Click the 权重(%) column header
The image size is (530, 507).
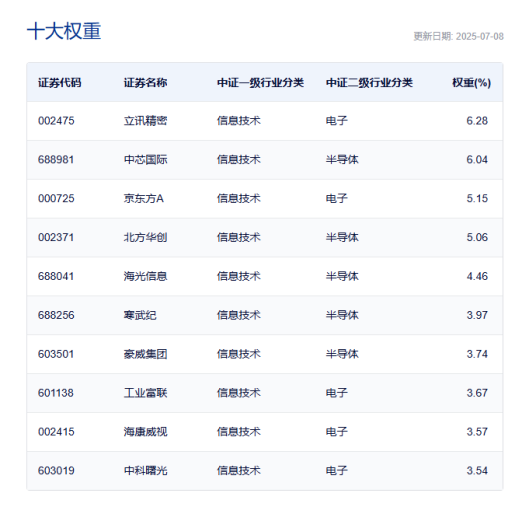pyautogui.click(x=472, y=82)
